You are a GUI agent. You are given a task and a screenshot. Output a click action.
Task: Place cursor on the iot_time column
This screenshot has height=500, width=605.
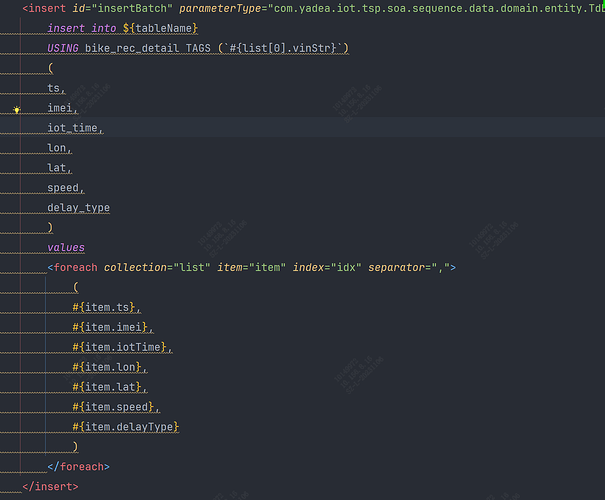pyautogui.click(x=74, y=128)
